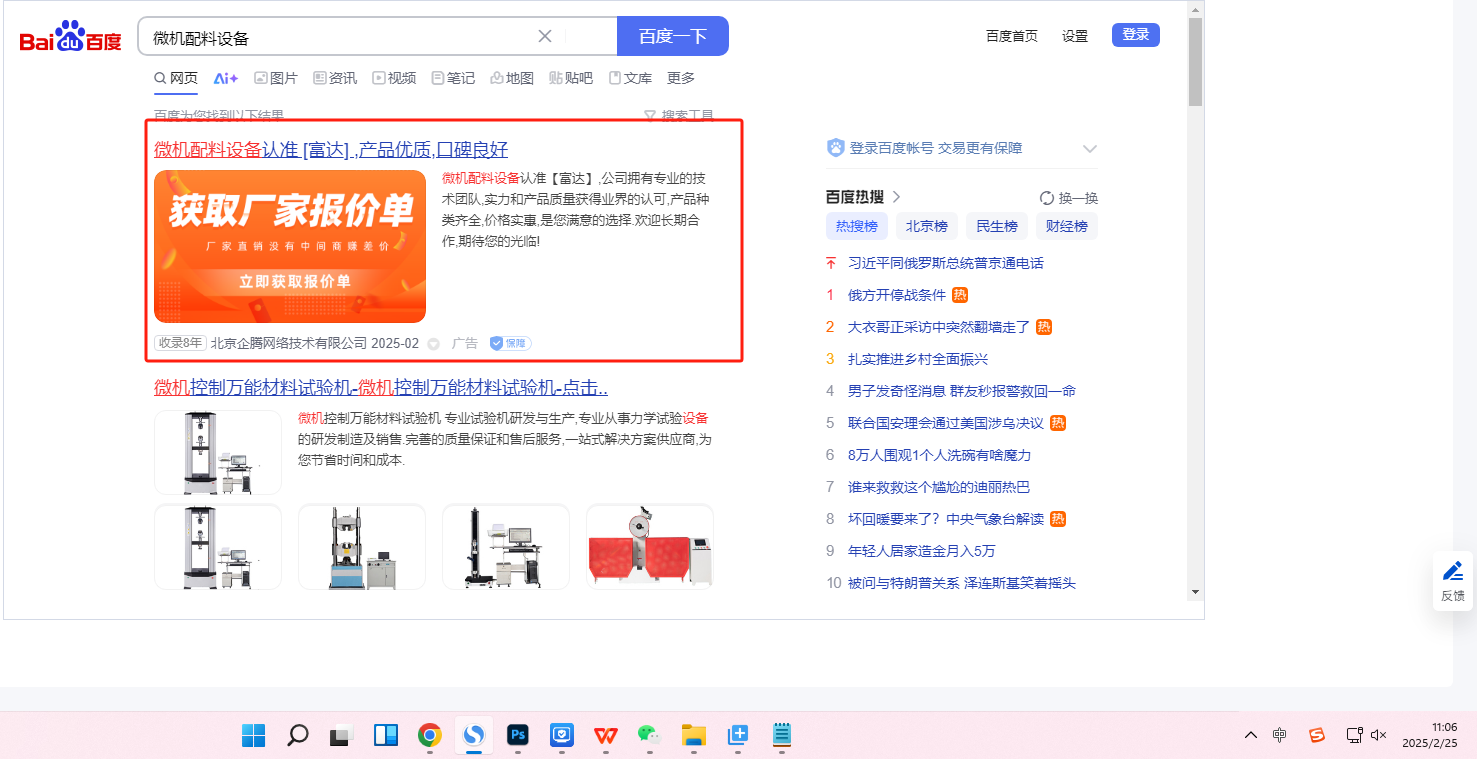The height and width of the screenshot is (759, 1477).
Task: Switch to the 笔记 tab
Action: (453, 78)
